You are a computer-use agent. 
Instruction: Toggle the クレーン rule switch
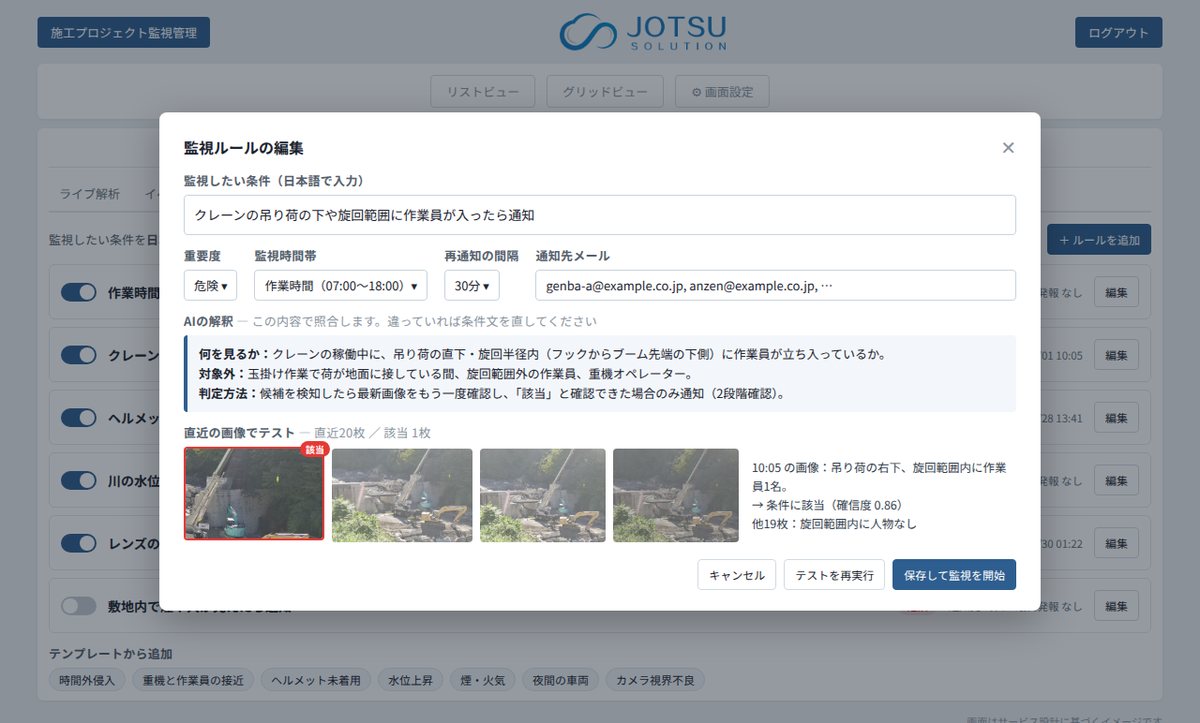[x=79, y=355]
